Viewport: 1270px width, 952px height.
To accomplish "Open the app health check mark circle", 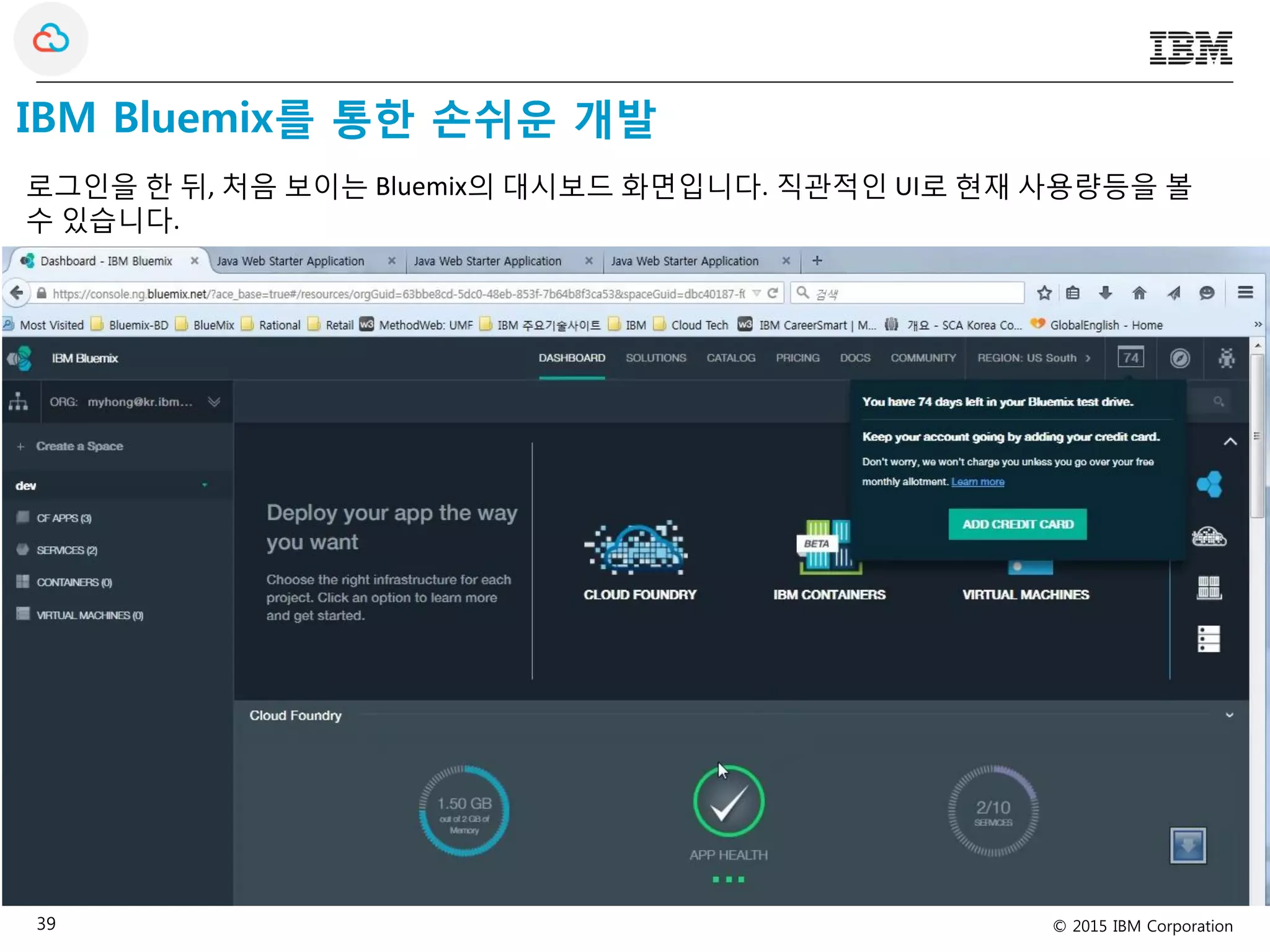I will click(x=729, y=801).
